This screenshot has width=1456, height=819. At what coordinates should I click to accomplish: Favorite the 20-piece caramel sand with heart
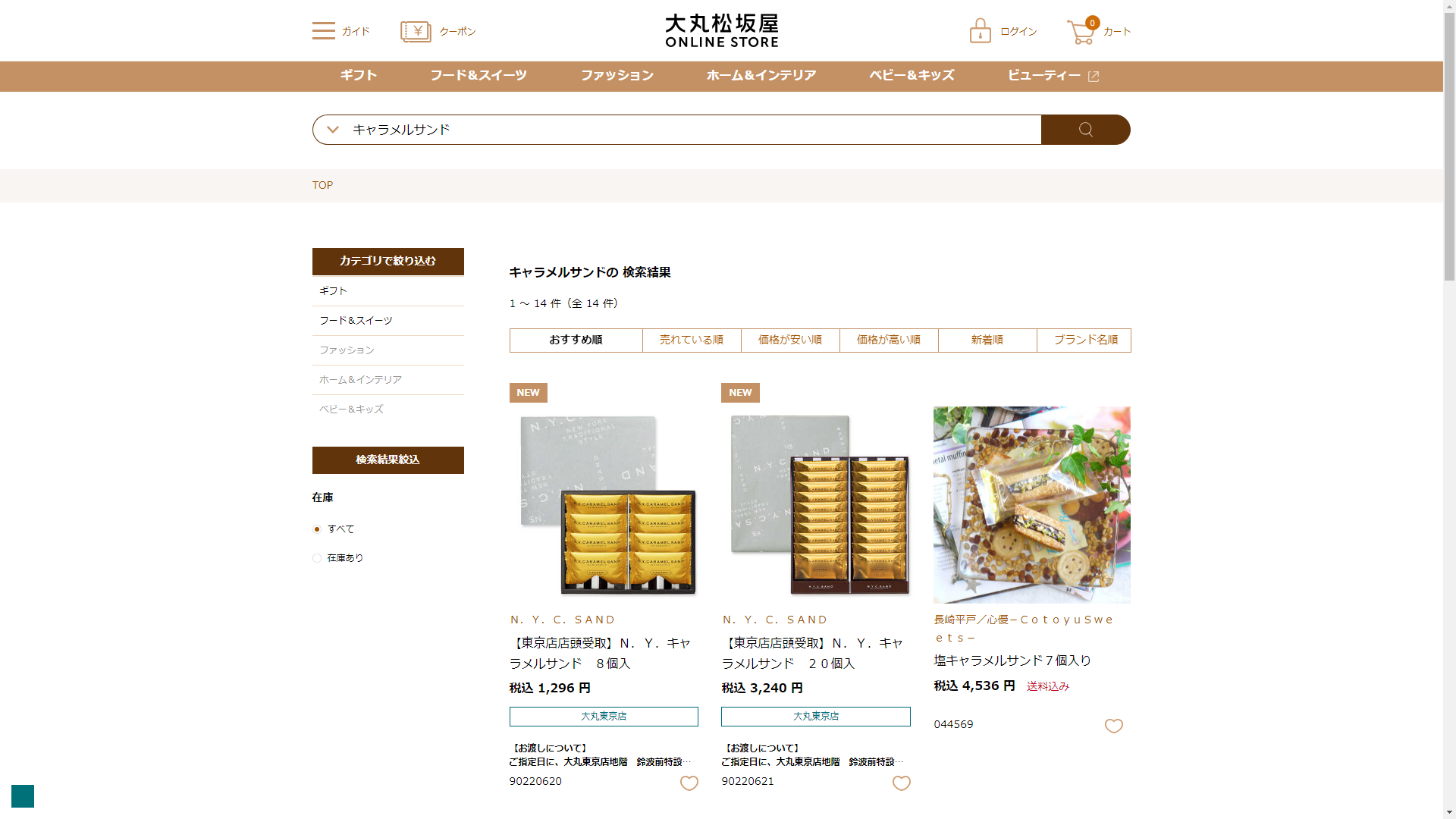coord(901,783)
